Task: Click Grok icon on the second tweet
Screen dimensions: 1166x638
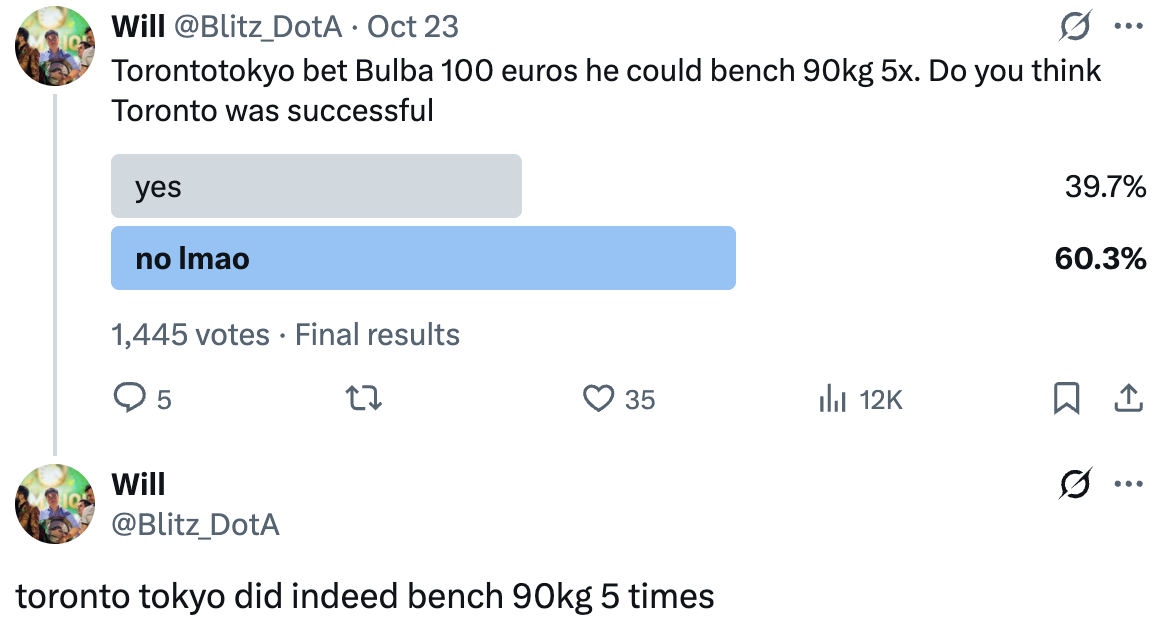Action: click(x=1075, y=485)
